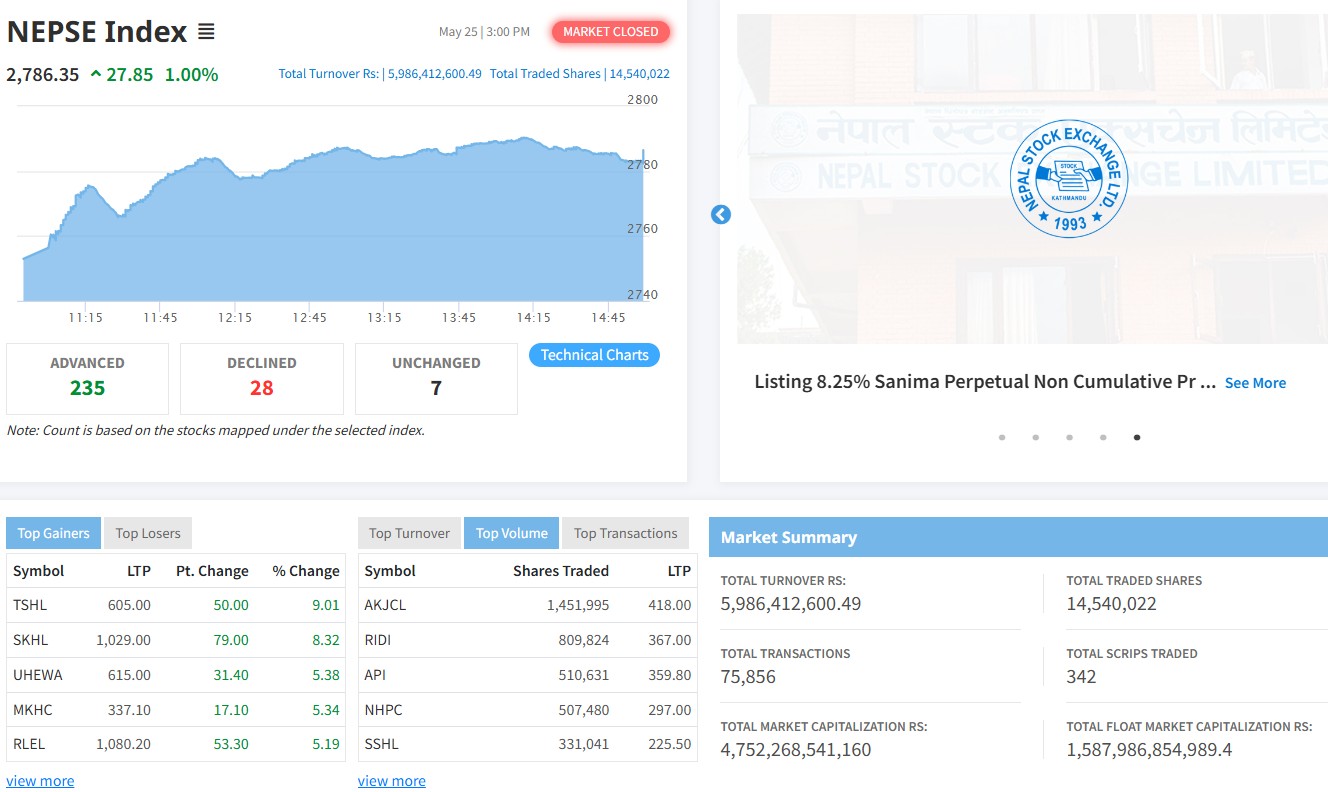The width and height of the screenshot is (1328, 792).
Task: Click the Shares Traded column header
Action: pos(561,571)
